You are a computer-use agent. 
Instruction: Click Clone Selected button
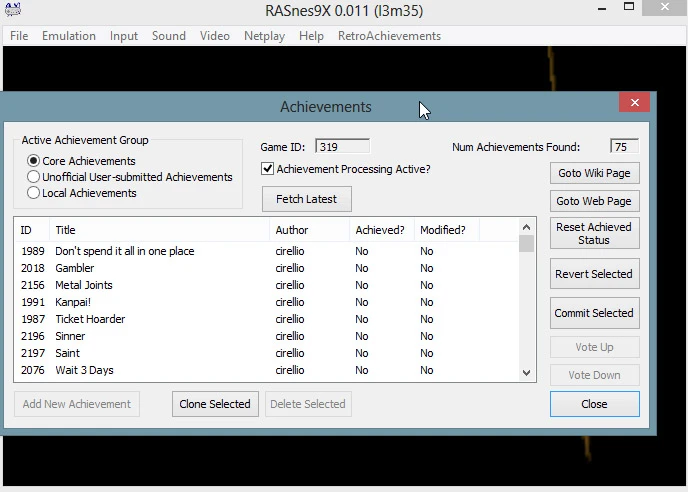[215, 404]
